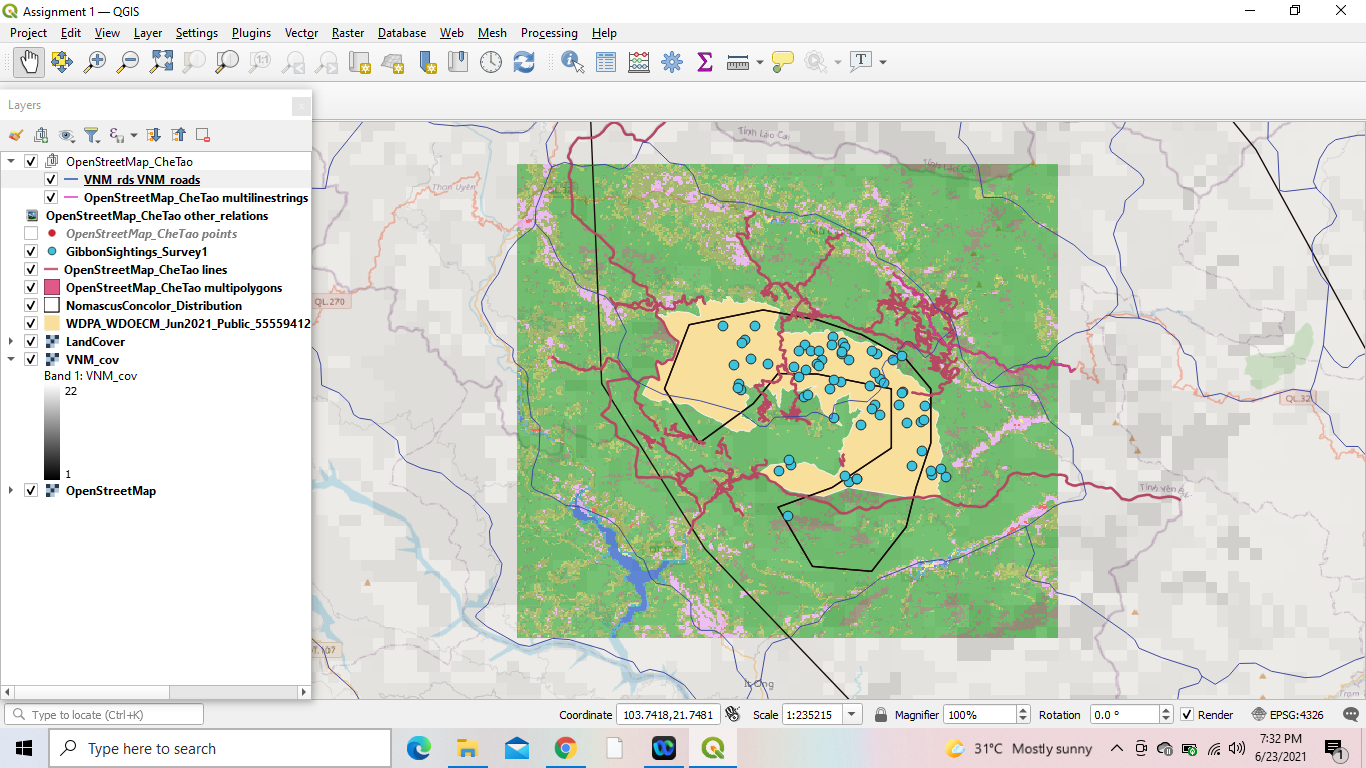1366x768 pixels.
Task: Open the Project menu
Action: coord(28,33)
